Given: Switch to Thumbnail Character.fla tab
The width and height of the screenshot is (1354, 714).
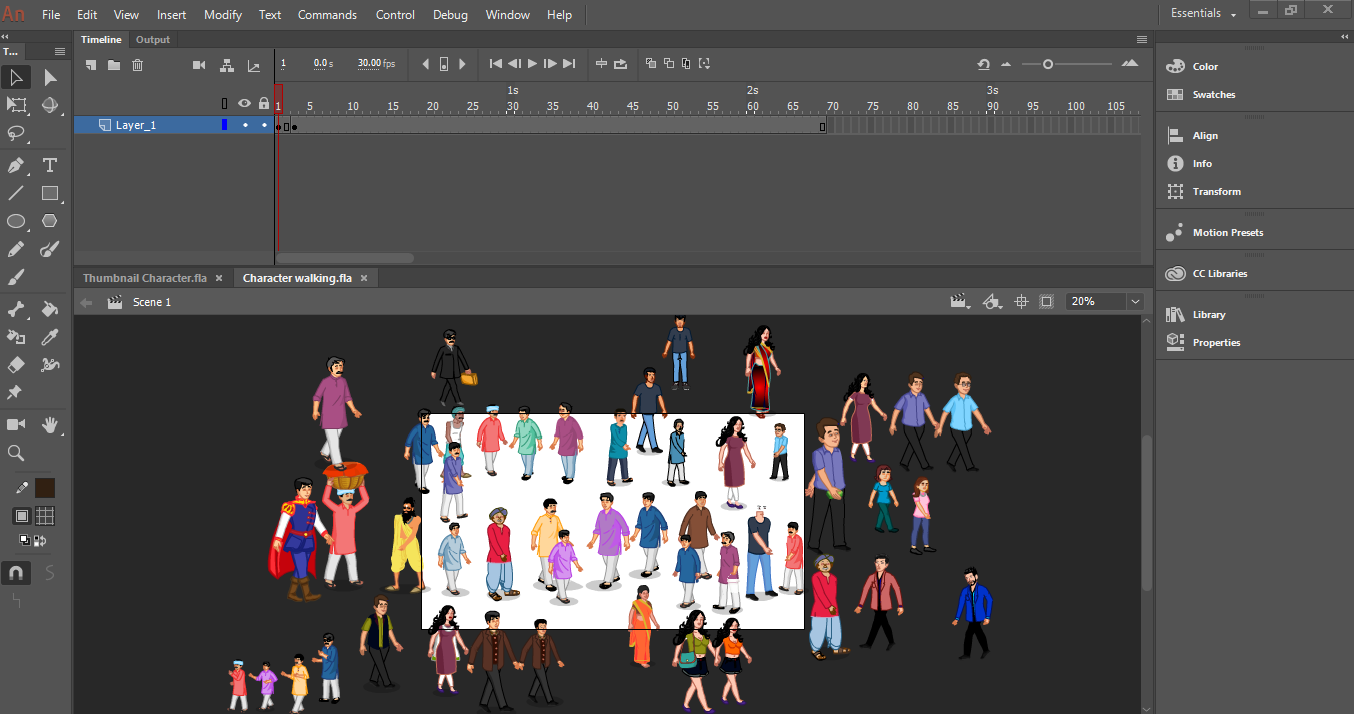Looking at the screenshot, I should click(144, 278).
